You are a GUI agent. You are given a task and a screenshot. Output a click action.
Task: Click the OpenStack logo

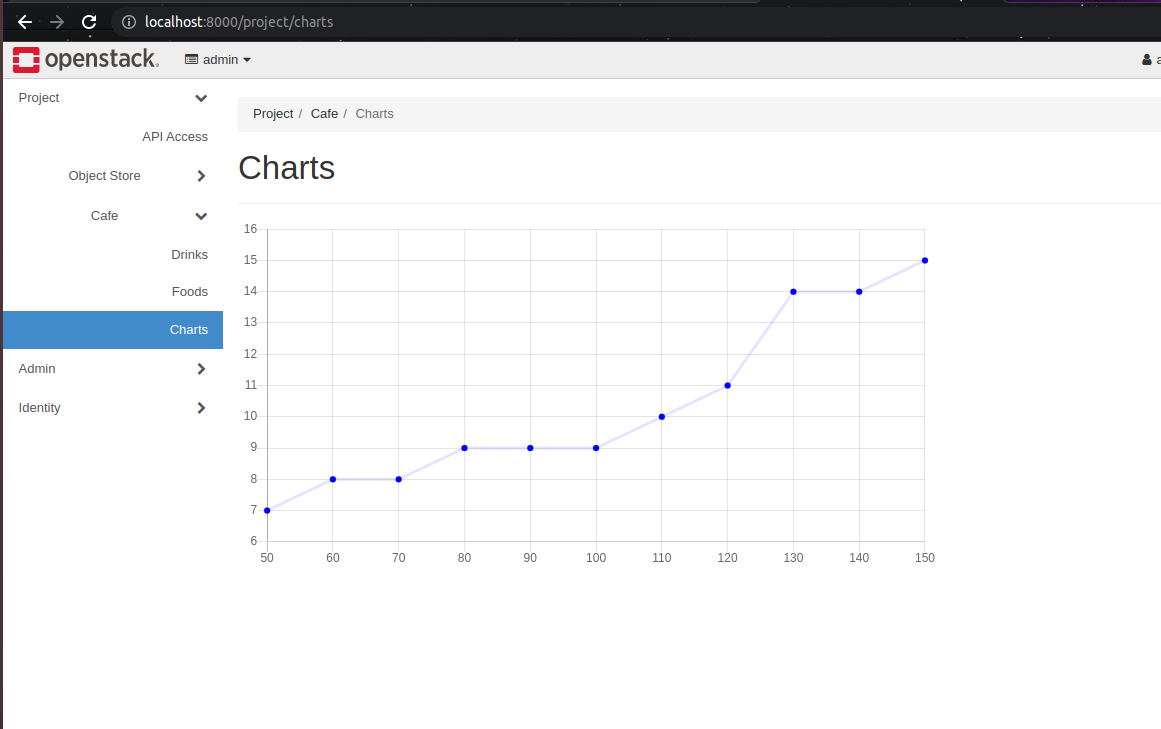click(85, 60)
